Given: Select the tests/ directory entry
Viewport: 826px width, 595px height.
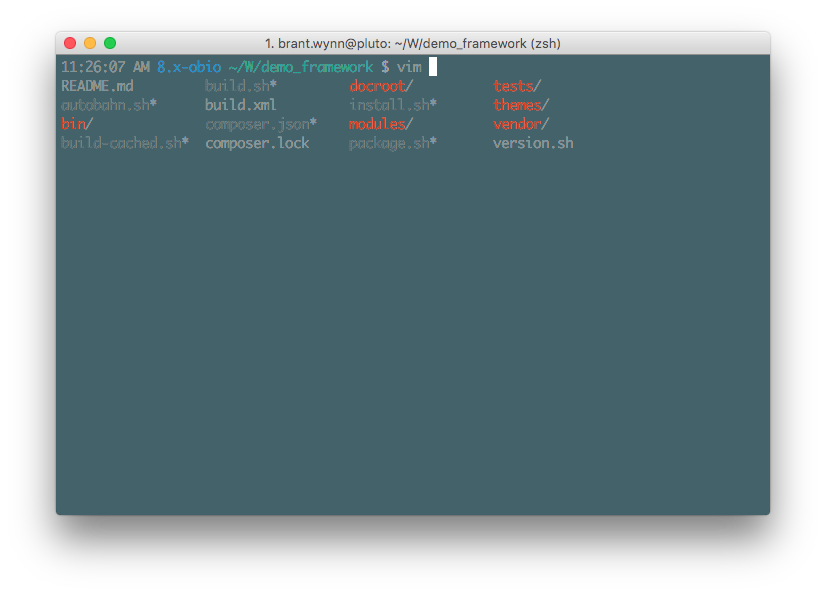Looking at the screenshot, I should (517, 86).
